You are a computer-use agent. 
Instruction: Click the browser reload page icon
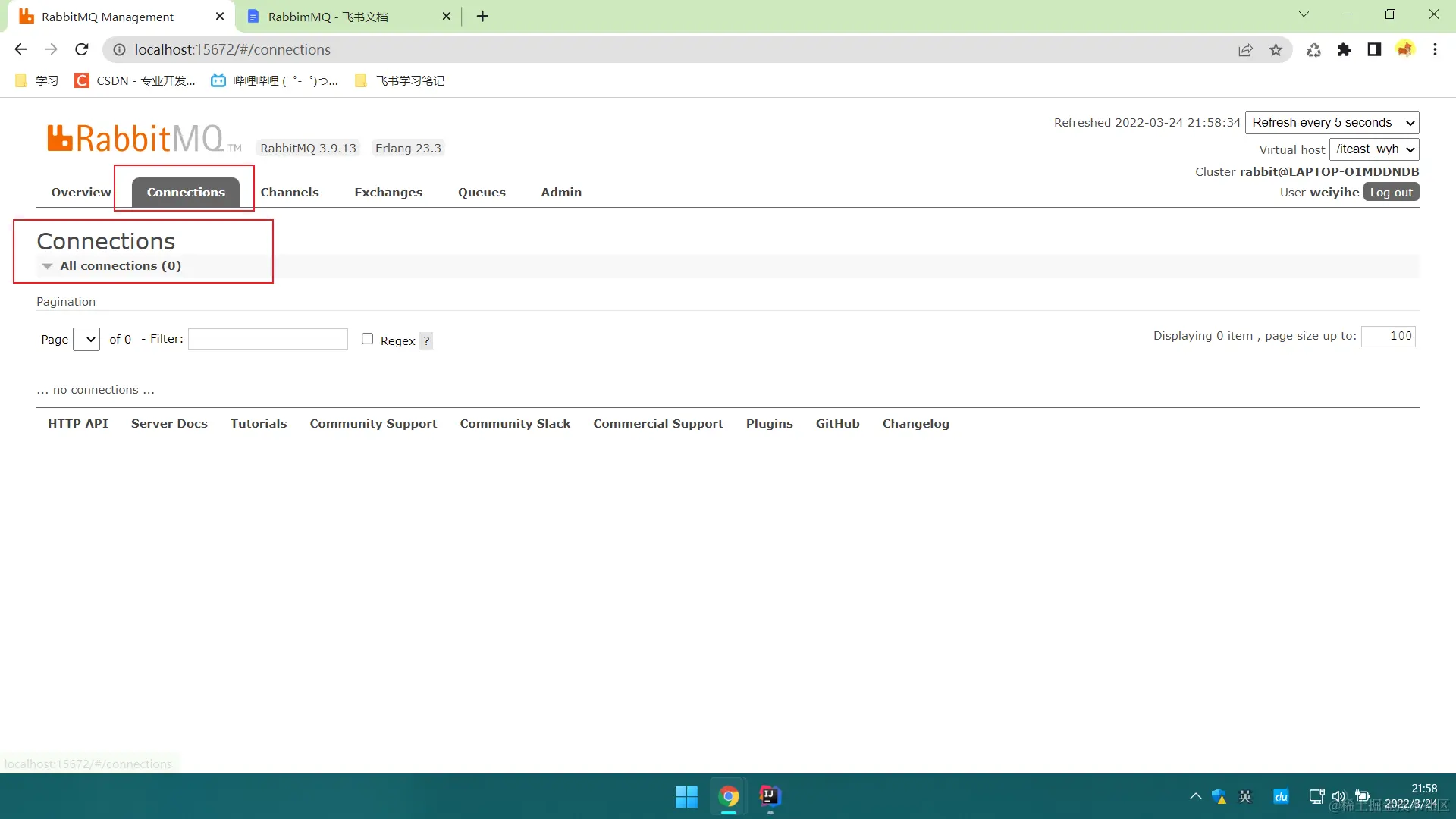82,49
